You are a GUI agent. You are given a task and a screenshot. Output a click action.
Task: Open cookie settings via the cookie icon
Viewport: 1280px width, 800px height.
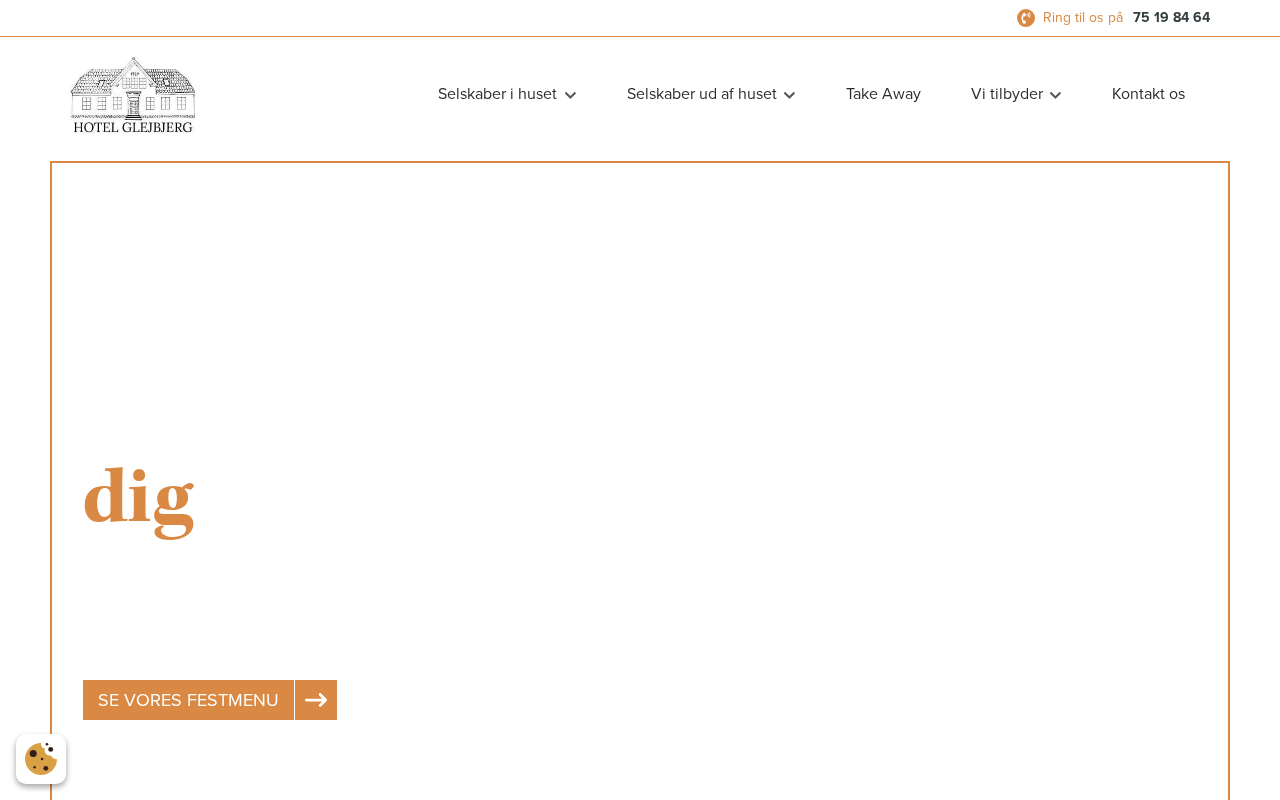point(41,759)
